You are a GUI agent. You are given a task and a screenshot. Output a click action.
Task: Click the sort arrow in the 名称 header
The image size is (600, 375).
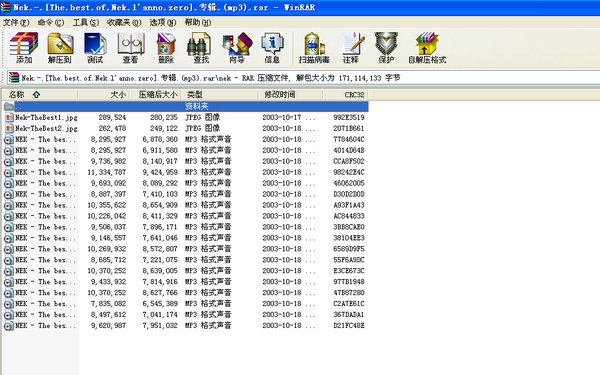tap(36, 95)
